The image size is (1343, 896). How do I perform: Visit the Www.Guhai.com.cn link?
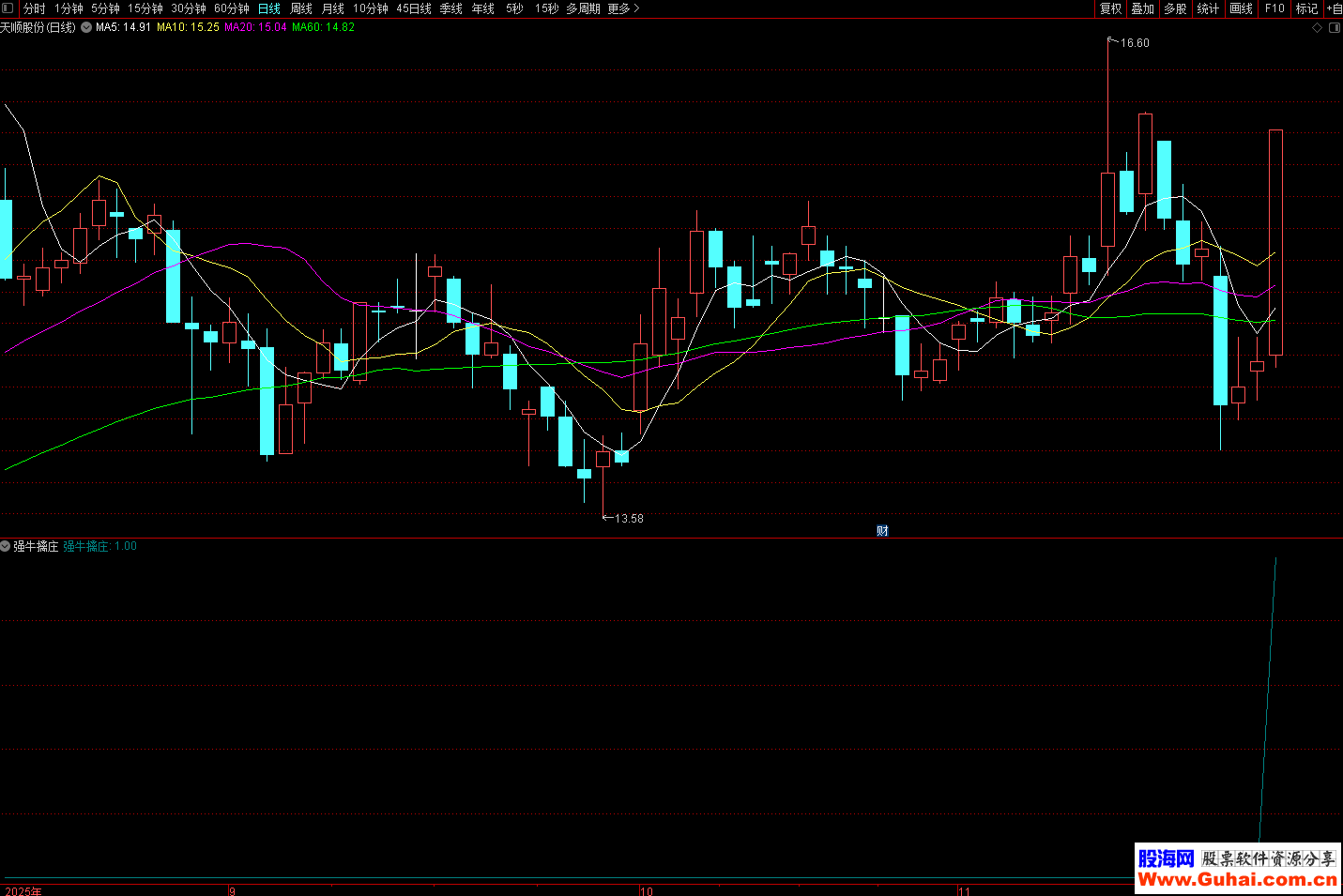coord(1237,880)
